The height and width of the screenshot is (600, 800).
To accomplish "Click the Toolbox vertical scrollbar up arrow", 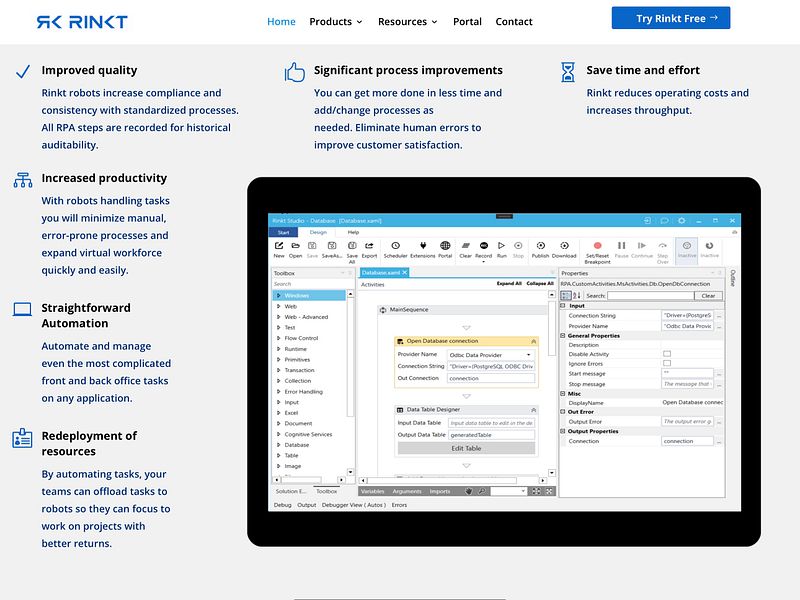I will [351, 294].
